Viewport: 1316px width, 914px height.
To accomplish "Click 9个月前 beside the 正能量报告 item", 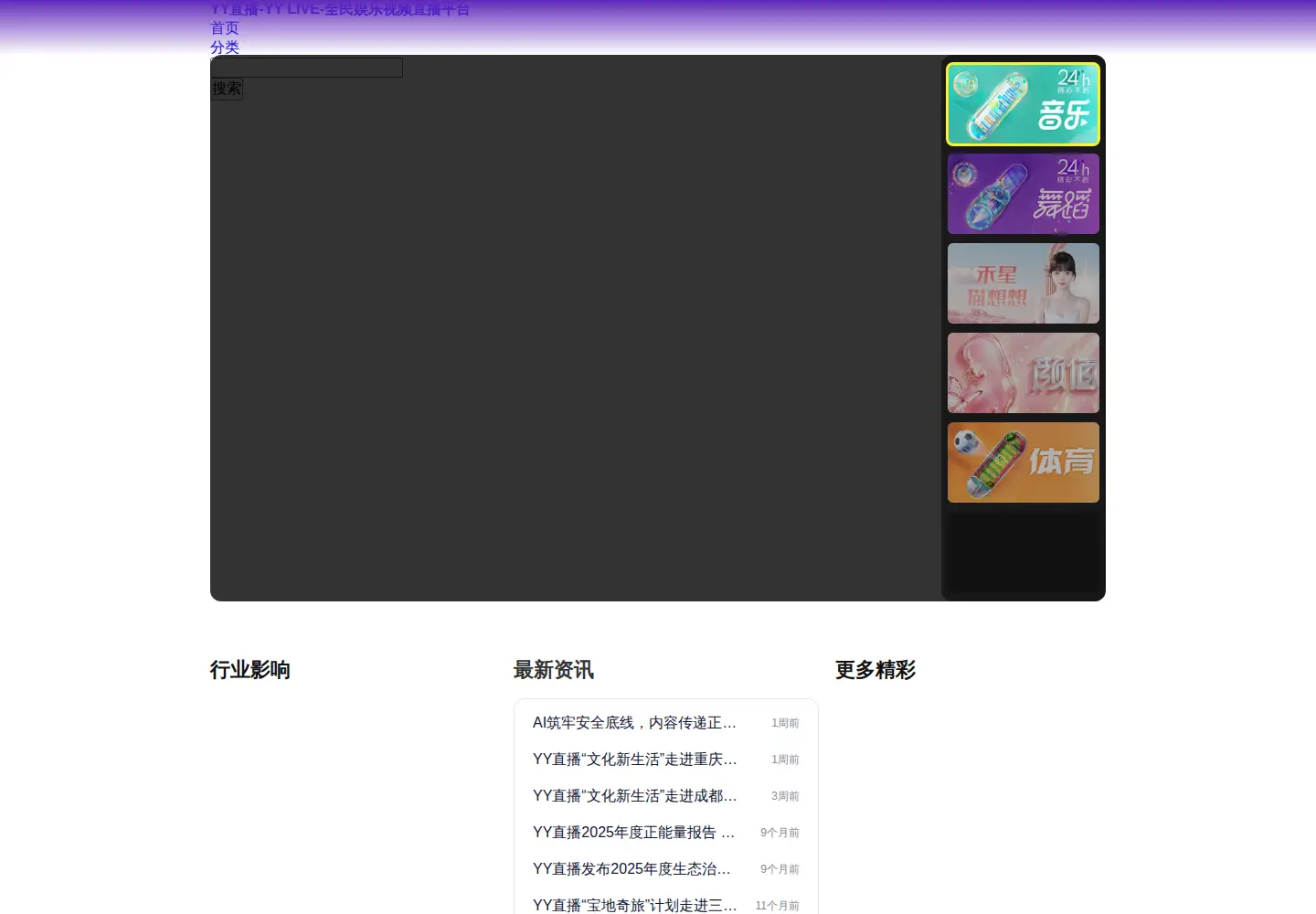I will [x=780, y=833].
